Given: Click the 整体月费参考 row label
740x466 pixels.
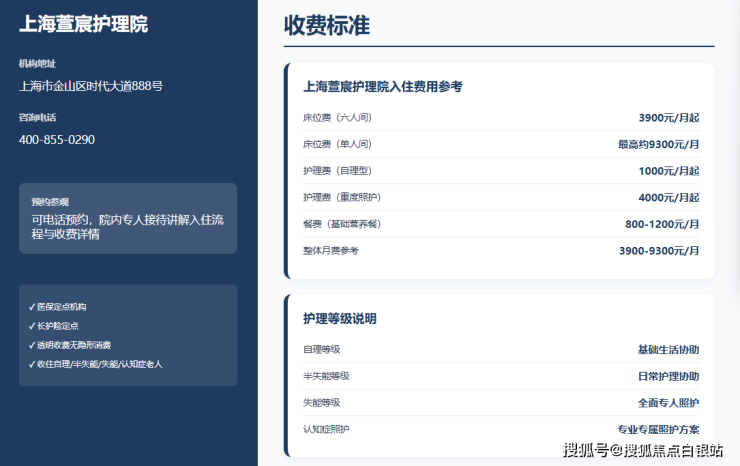Looking at the screenshot, I should (x=330, y=250).
